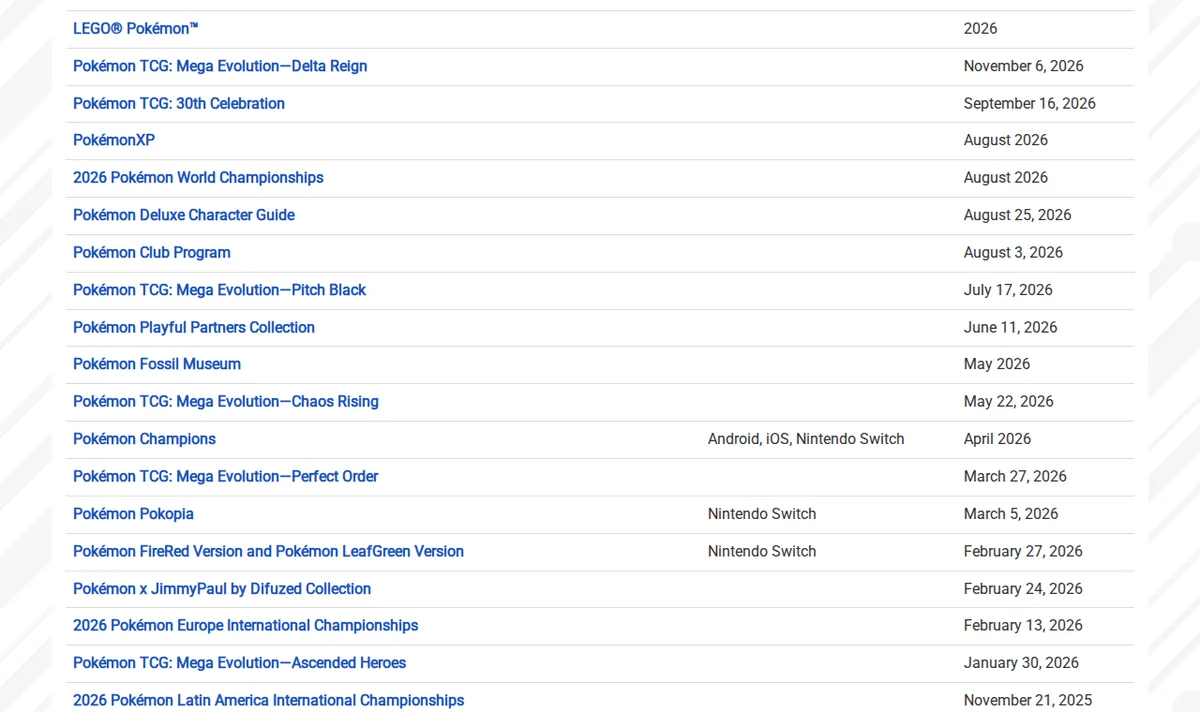
Task: Open the LEGO® Pokémon™ link
Action: (x=136, y=29)
